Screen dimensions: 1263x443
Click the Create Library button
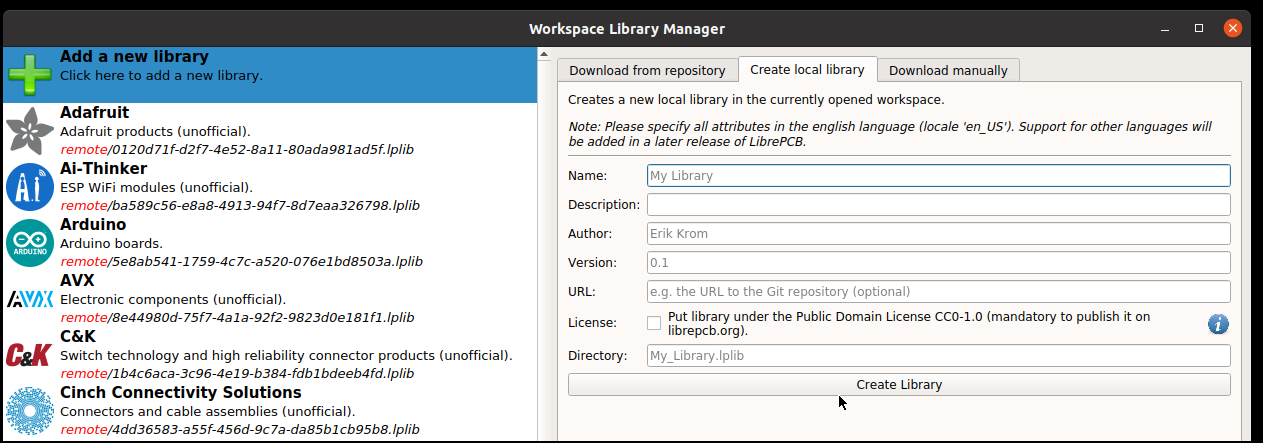click(x=899, y=385)
